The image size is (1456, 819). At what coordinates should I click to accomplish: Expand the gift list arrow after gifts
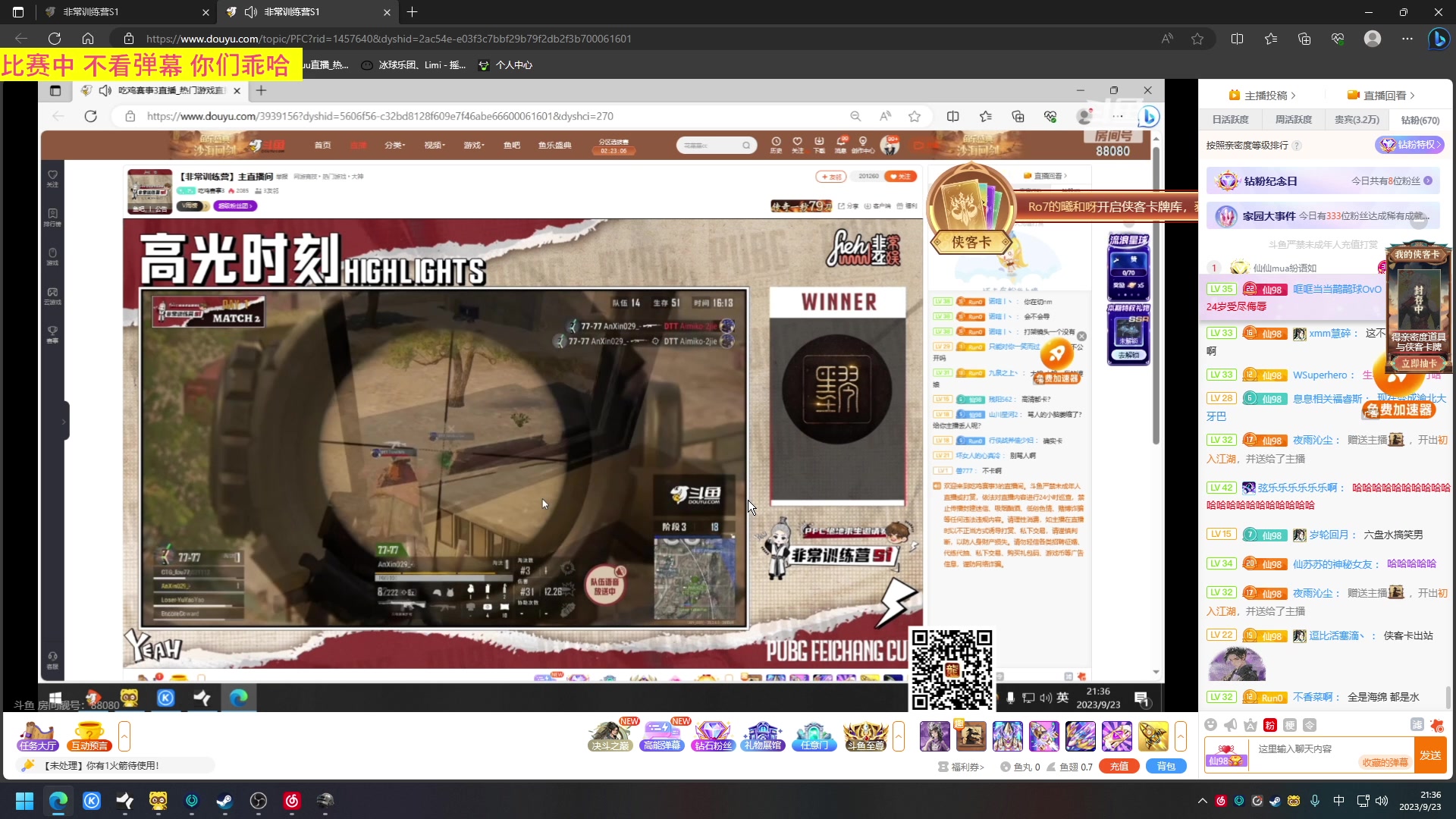(1181, 736)
